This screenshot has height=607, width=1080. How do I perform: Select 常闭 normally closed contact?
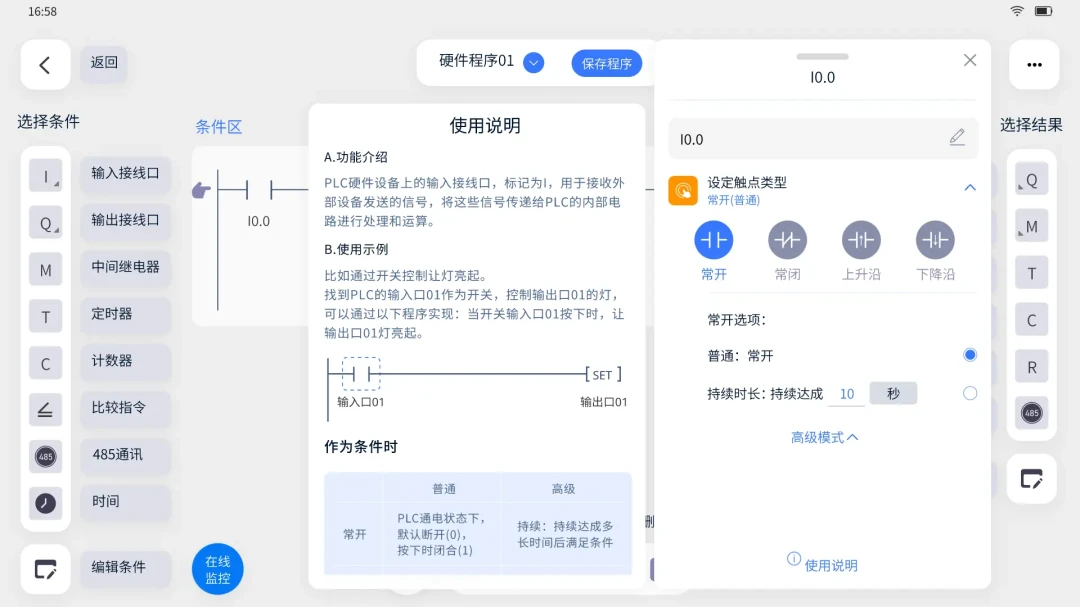click(x=787, y=240)
